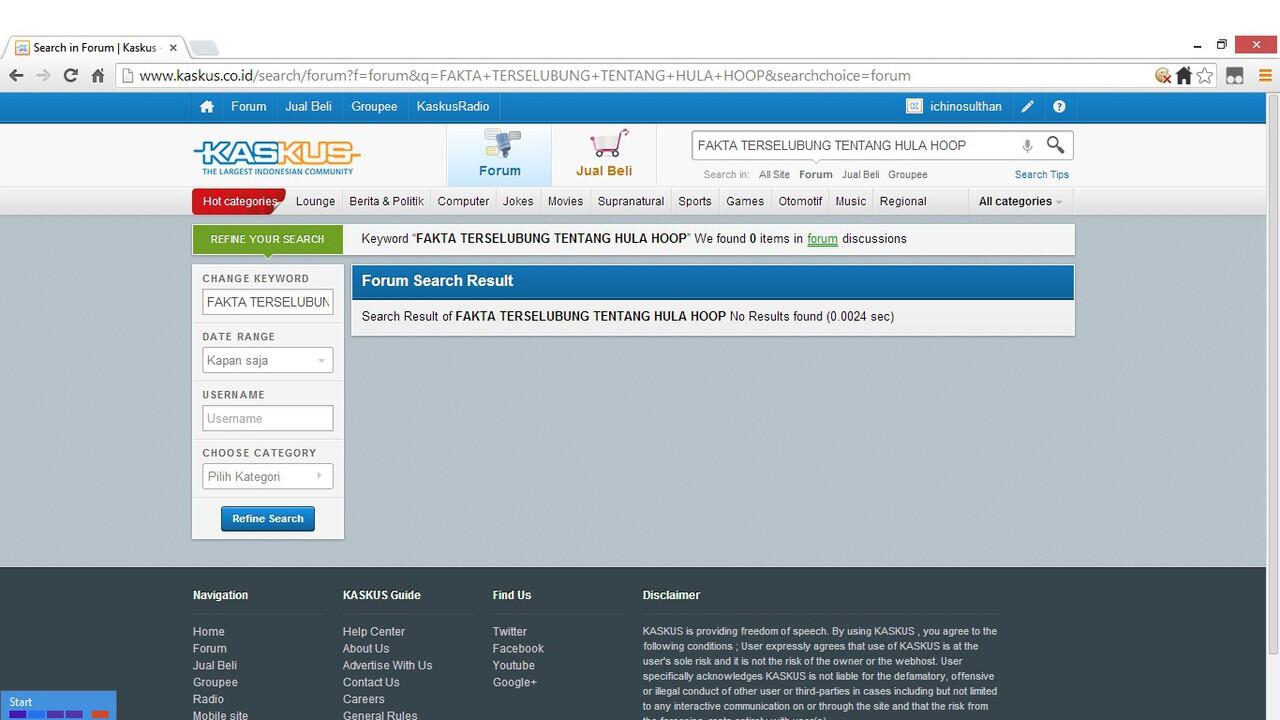Click the footer Advertise With Us link

(x=387, y=665)
